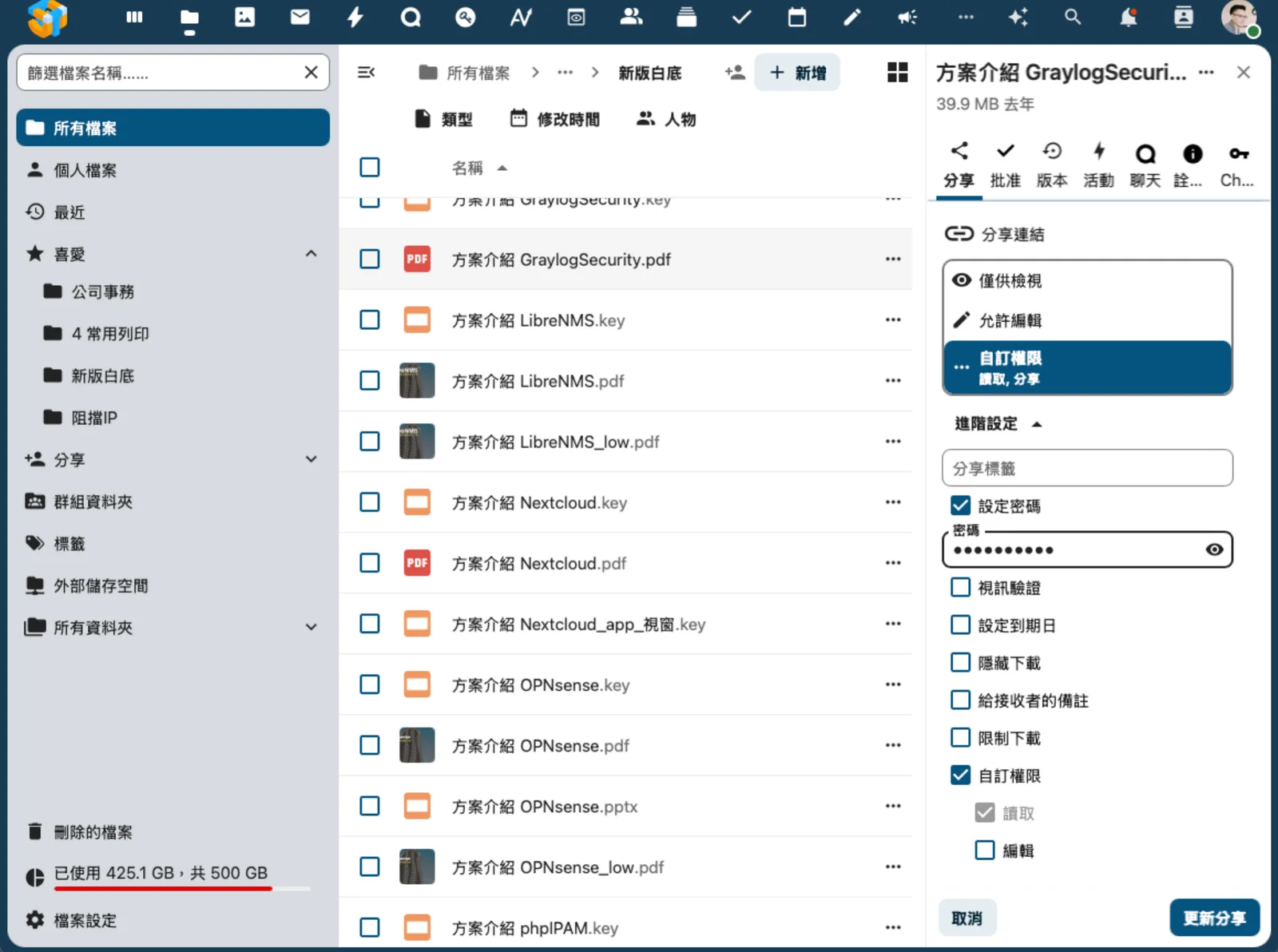Click the 新增 new button
Screen dimensions: 1278x952
(797, 73)
